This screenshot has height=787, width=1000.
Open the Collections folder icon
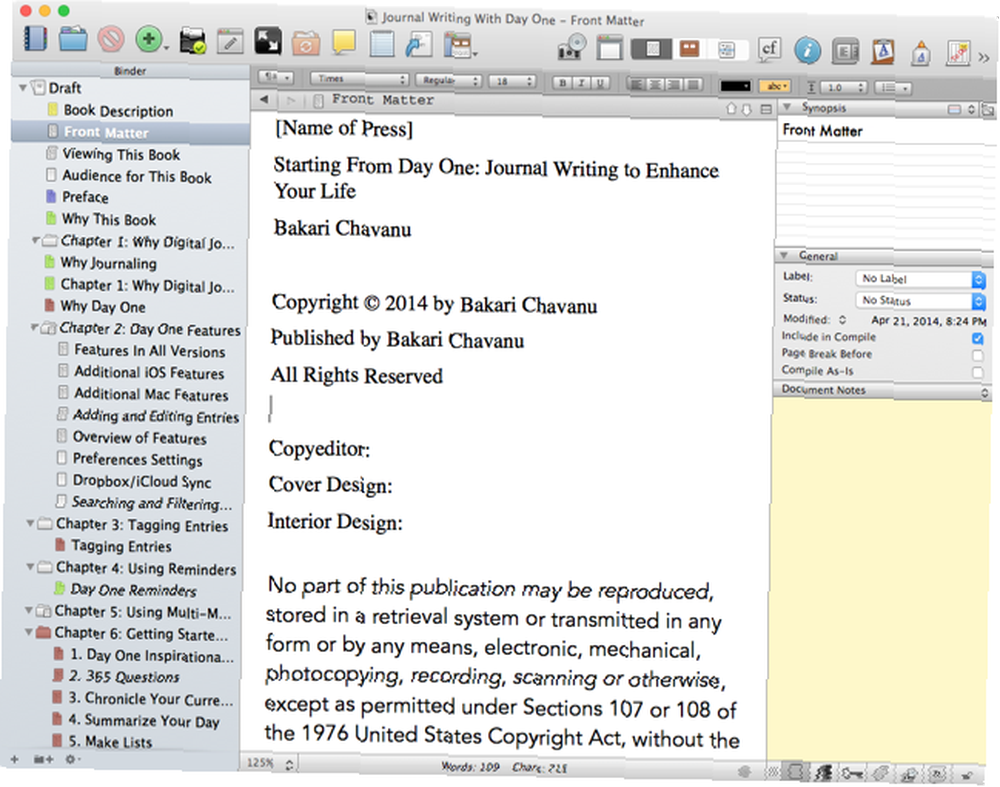coord(73,39)
